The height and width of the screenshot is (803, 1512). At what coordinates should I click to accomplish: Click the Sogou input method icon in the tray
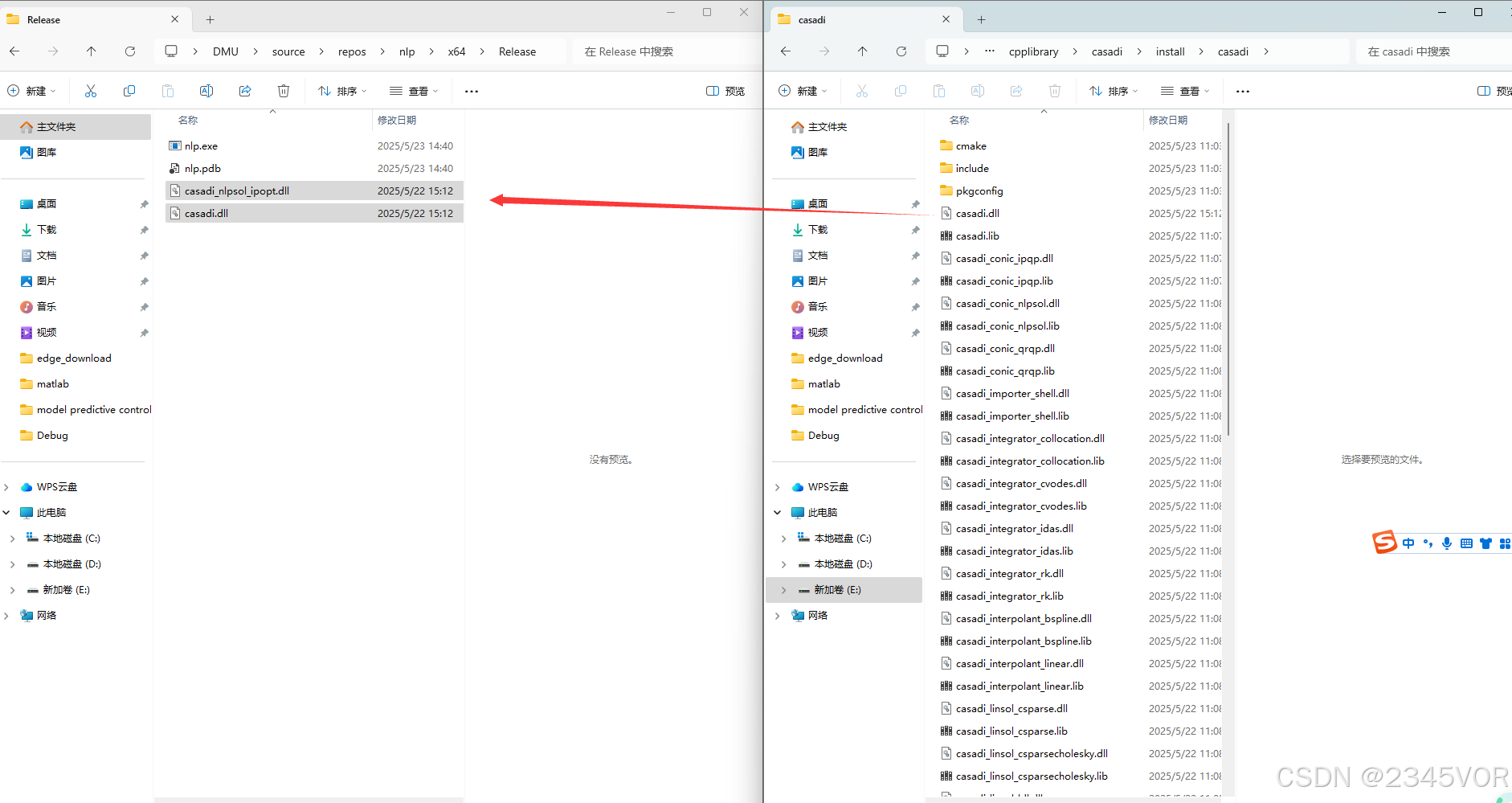(x=1383, y=542)
